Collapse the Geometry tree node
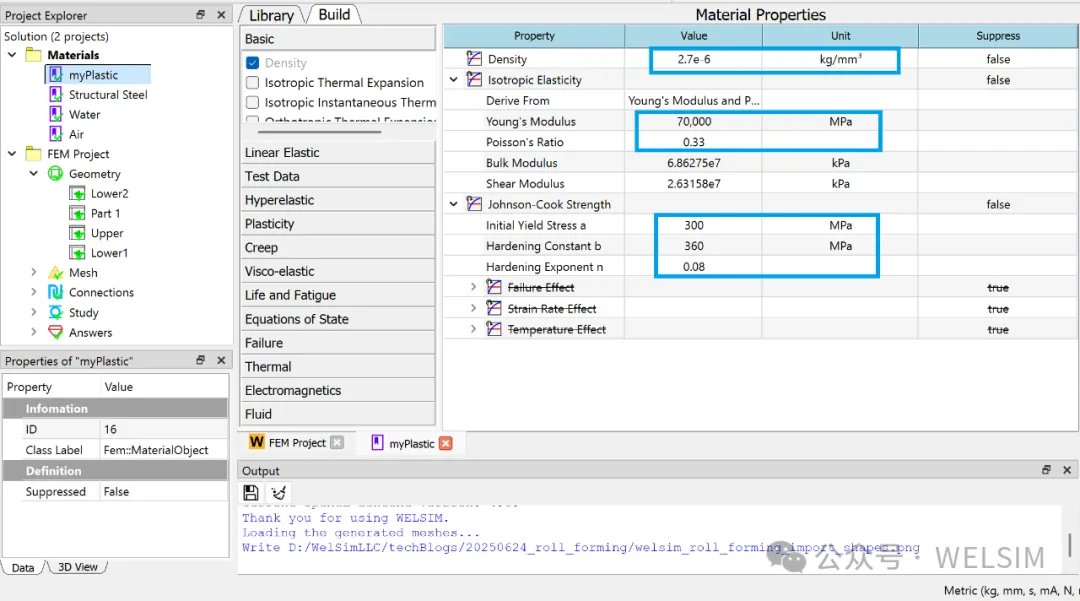The width and height of the screenshot is (1080, 601). (34, 173)
